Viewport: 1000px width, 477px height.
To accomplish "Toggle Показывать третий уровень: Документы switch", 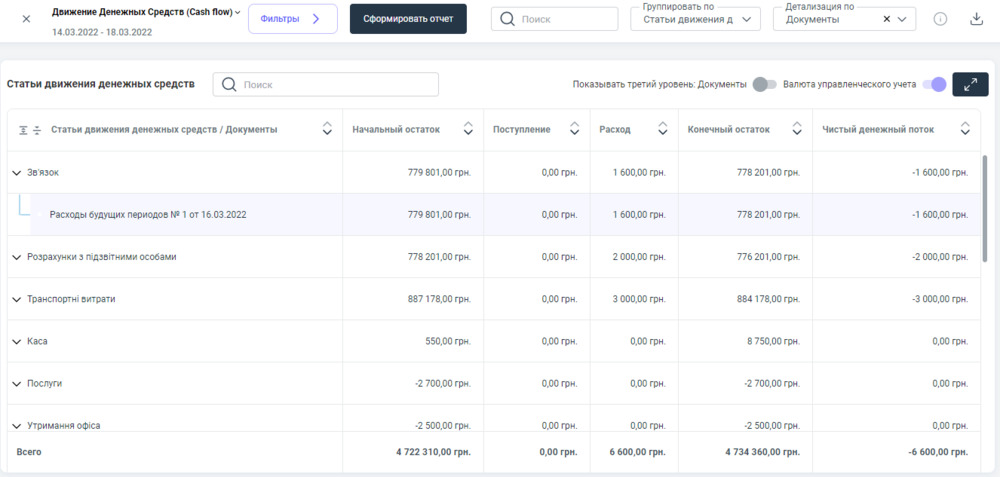I will 764,85.
